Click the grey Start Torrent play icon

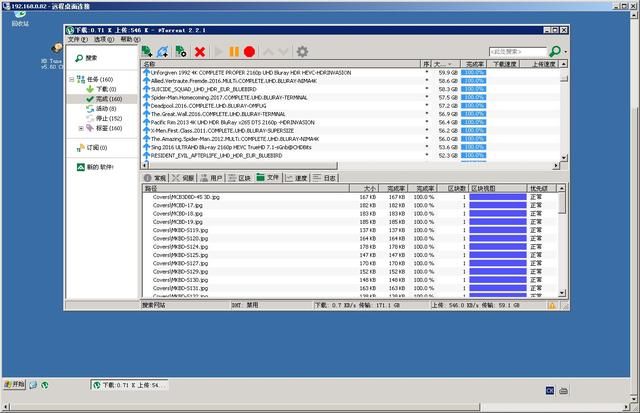tap(218, 52)
